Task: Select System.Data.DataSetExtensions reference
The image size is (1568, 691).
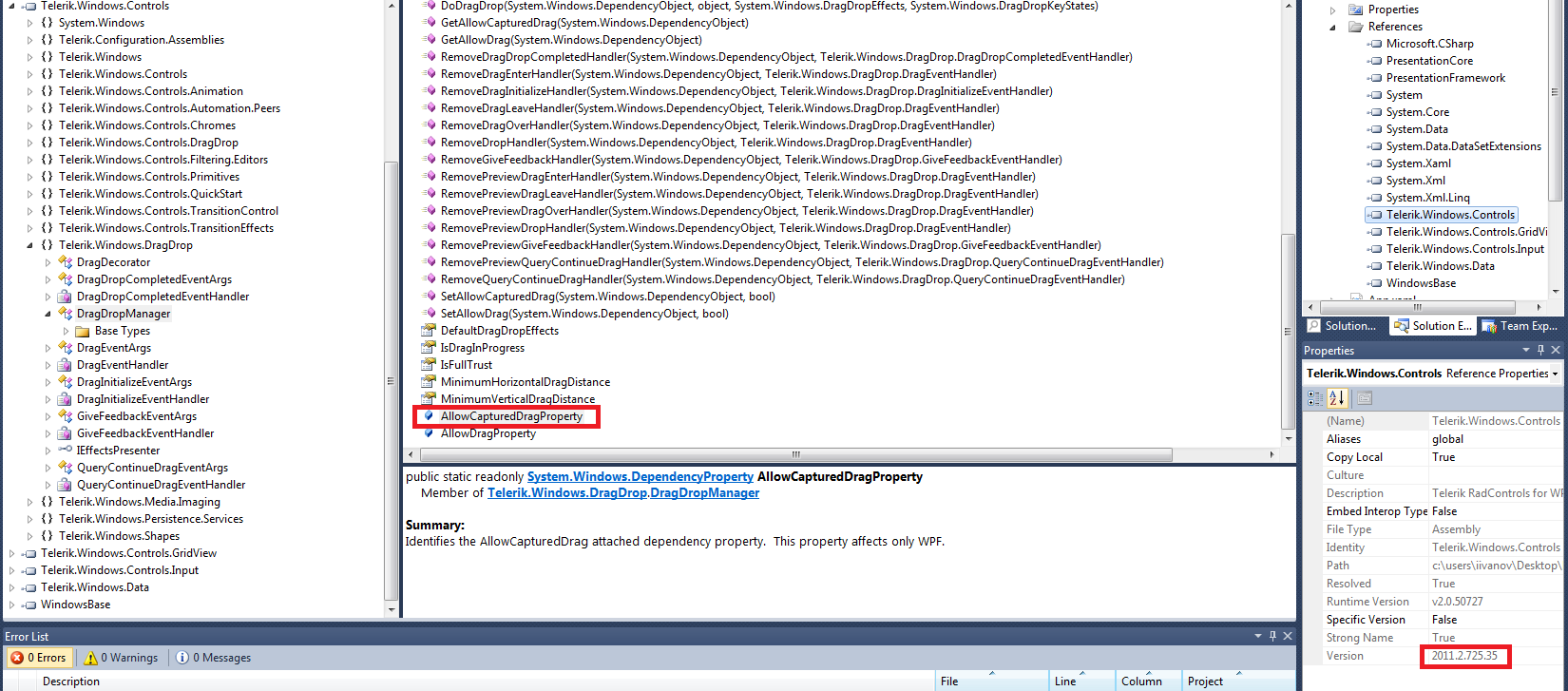Action: [x=1463, y=146]
